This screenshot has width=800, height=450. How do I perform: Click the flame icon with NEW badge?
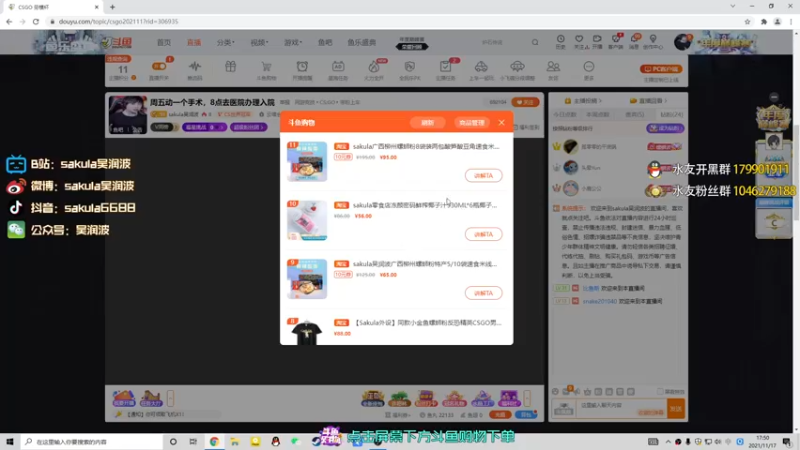[374, 66]
